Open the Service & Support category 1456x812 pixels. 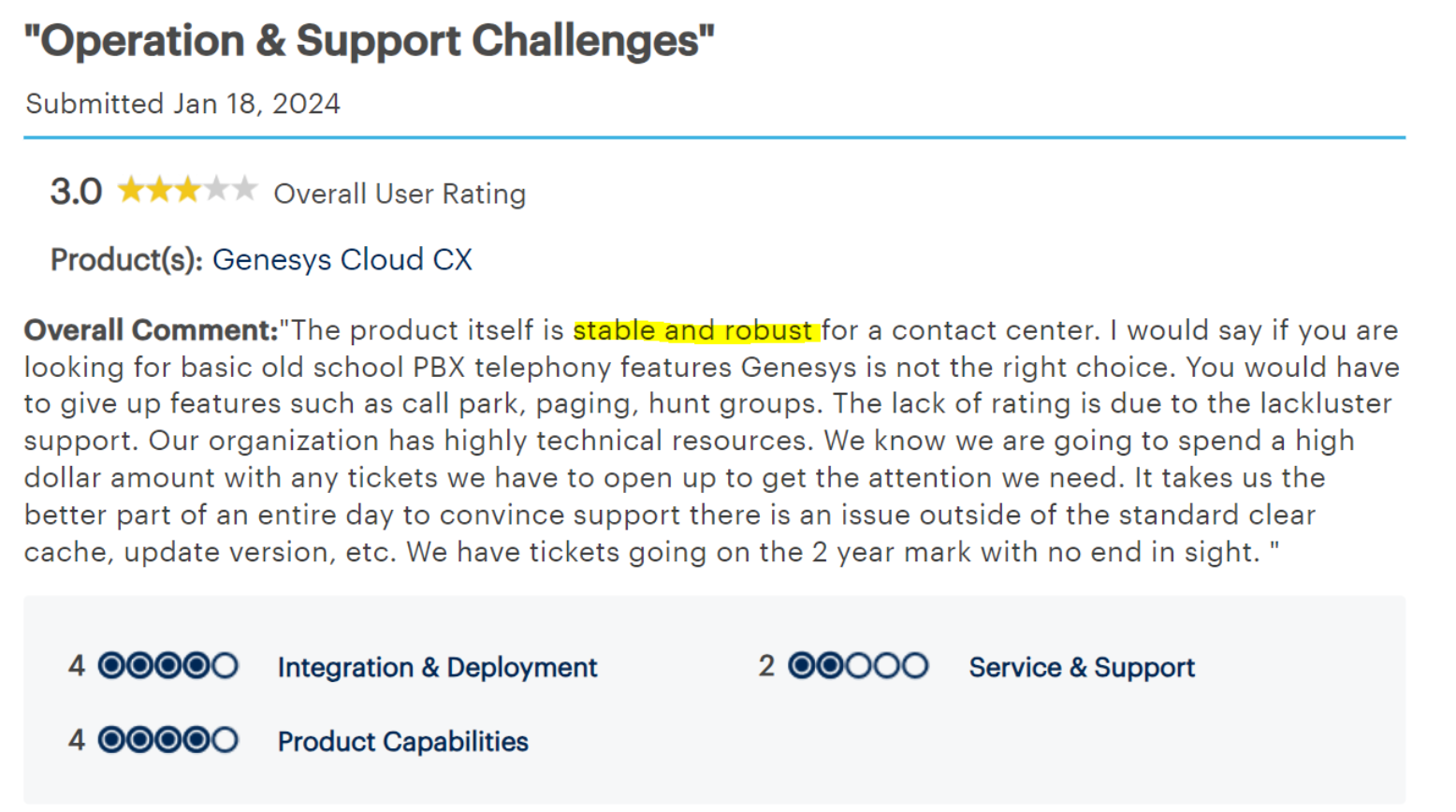pos(1082,667)
